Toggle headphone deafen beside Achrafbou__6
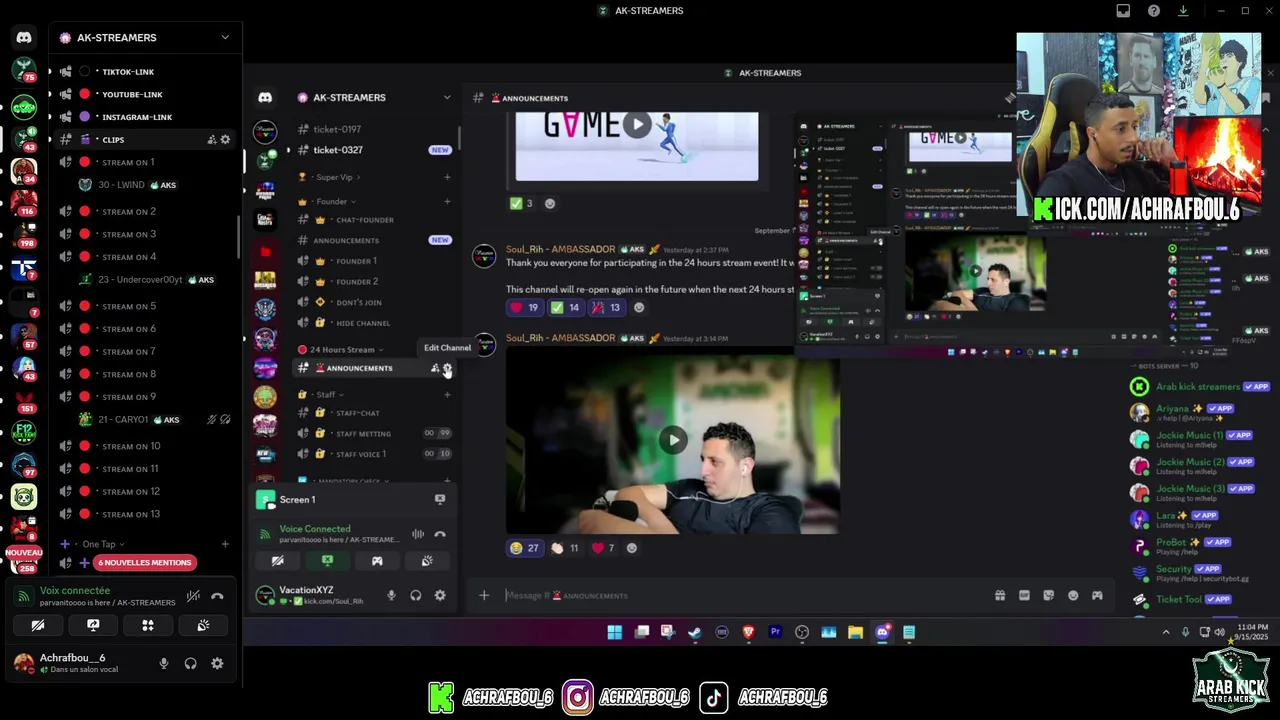This screenshot has height=720, width=1280. click(190, 663)
